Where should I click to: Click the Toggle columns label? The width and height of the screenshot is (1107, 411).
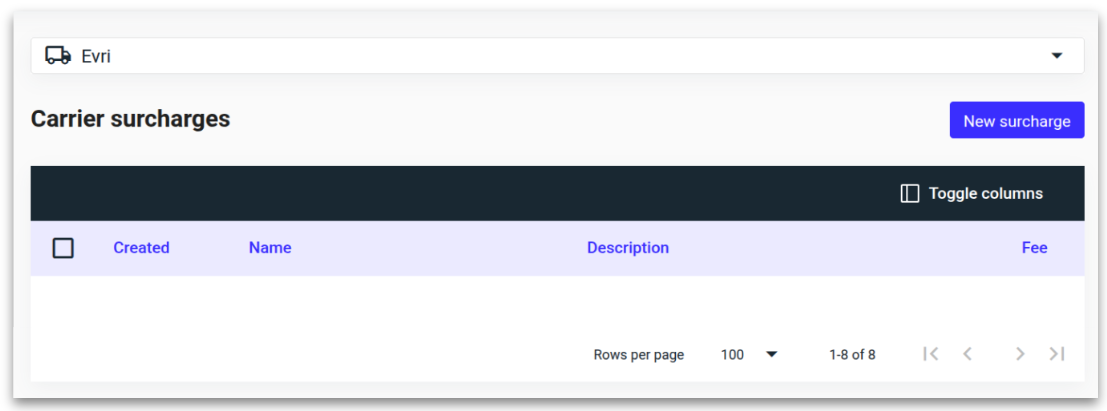pyautogui.click(x=985, y=194)
